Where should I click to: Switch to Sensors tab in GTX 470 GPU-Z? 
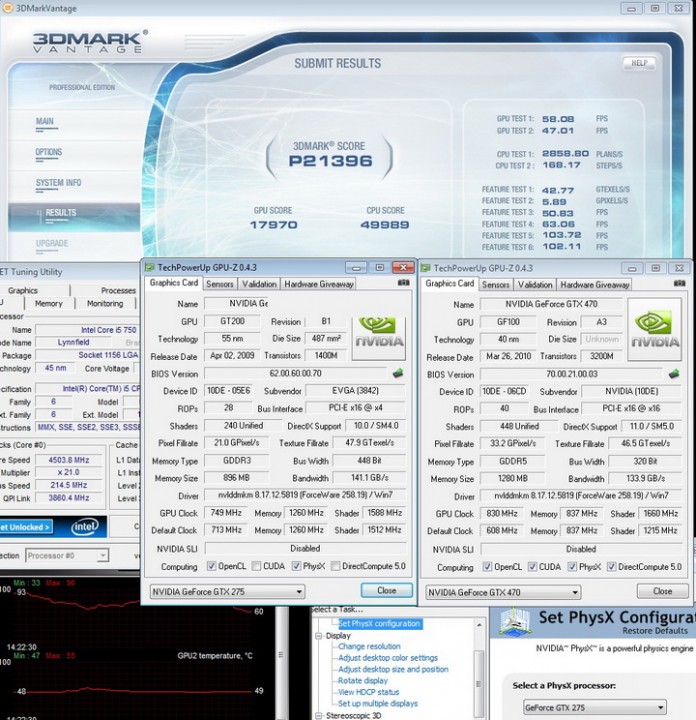(x=496, y=285)
